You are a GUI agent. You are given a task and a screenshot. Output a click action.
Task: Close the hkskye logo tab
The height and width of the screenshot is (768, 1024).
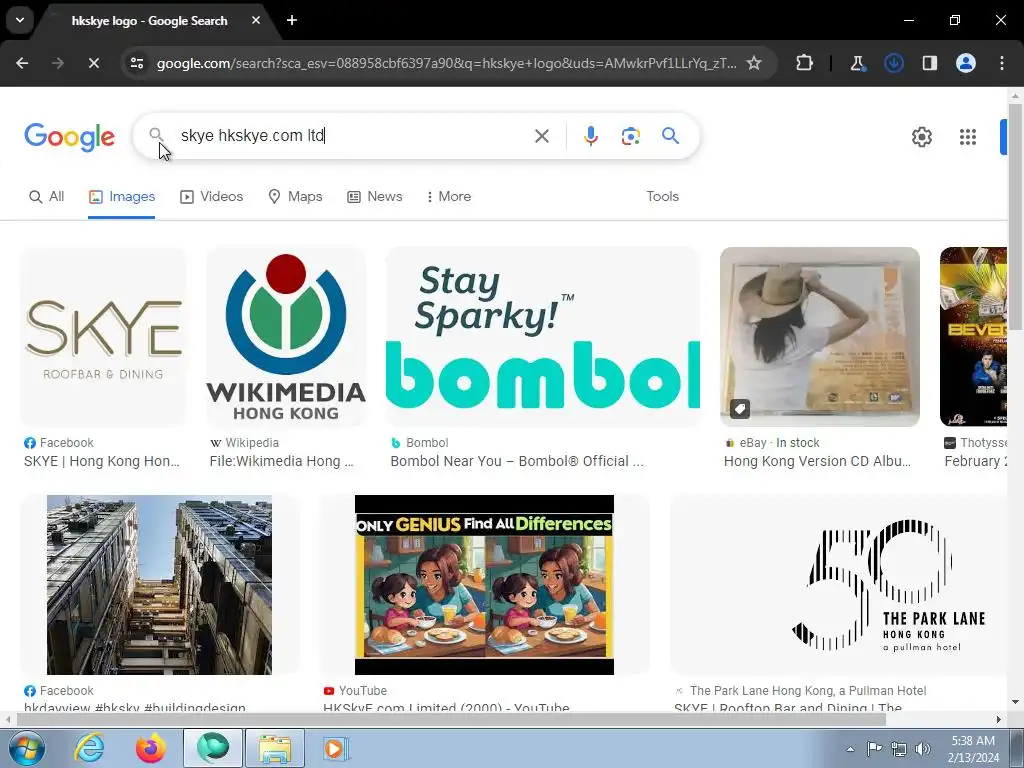tap(255, 20)
